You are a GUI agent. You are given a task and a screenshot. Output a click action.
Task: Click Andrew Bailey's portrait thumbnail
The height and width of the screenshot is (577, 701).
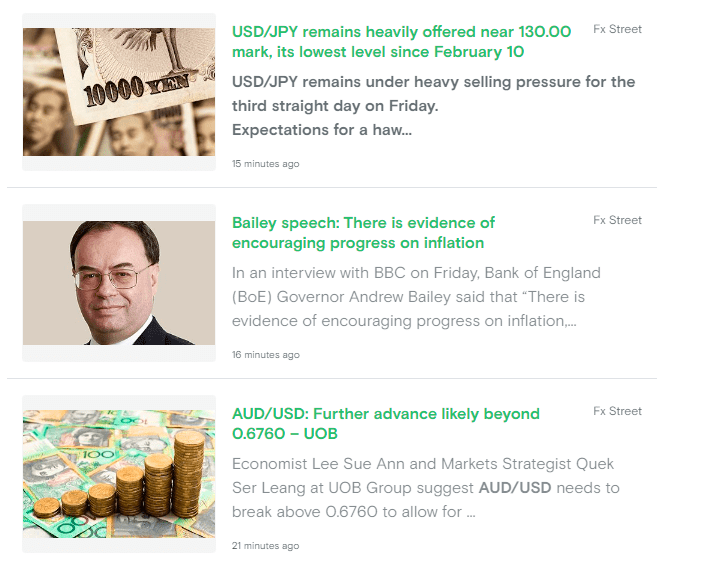[119, 283]
